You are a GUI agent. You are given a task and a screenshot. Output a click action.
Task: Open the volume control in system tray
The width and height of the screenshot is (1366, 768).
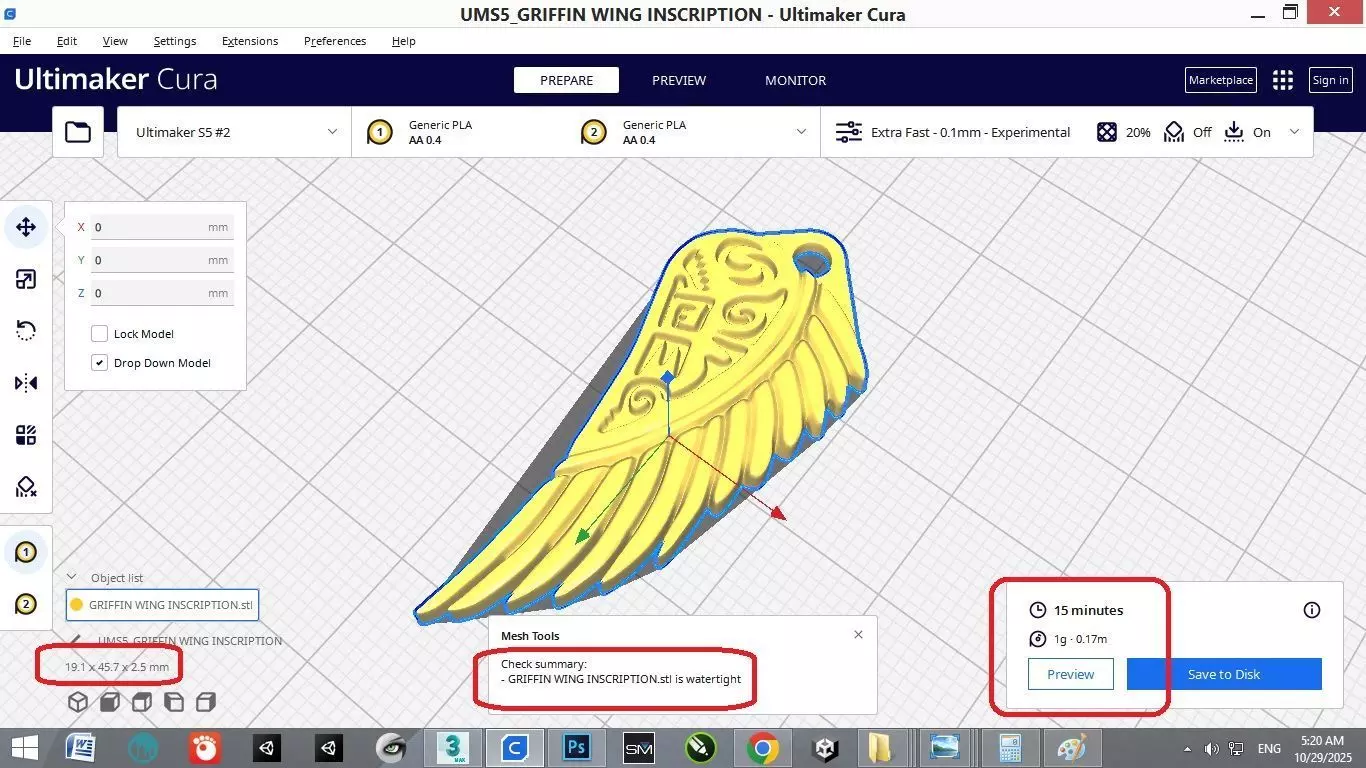click(x=1211, y=748)
